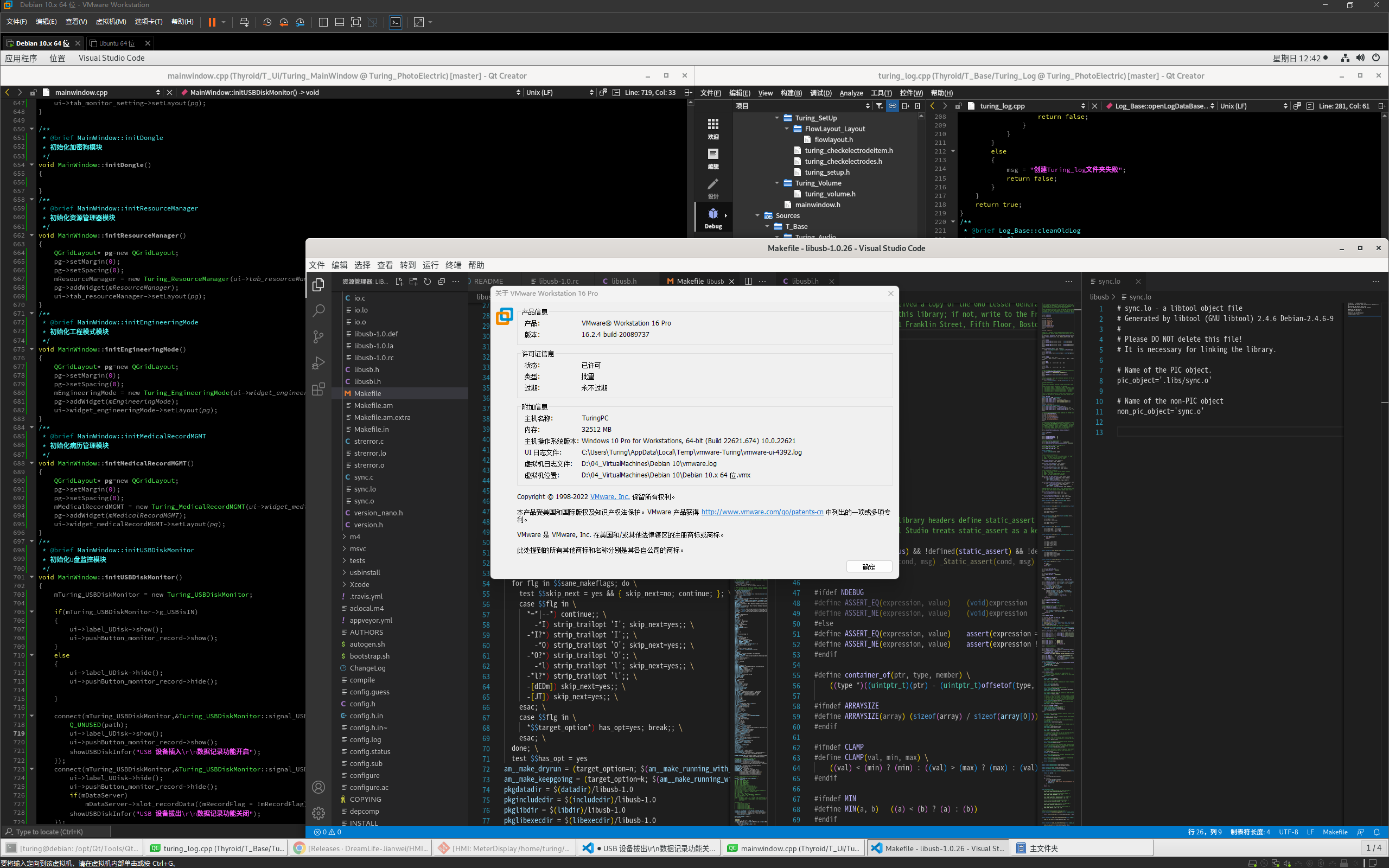
Task: Open the VS Code Search panel icon
Action: tap(318, 310)
